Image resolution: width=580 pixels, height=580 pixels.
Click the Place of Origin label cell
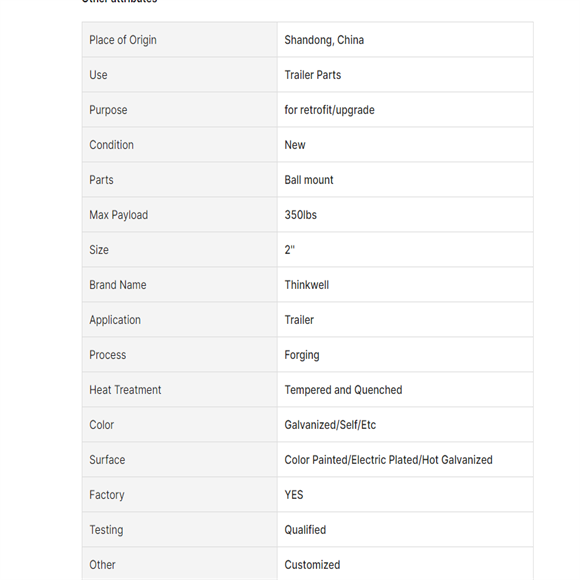pyautogui.click(x=180, y=40)
